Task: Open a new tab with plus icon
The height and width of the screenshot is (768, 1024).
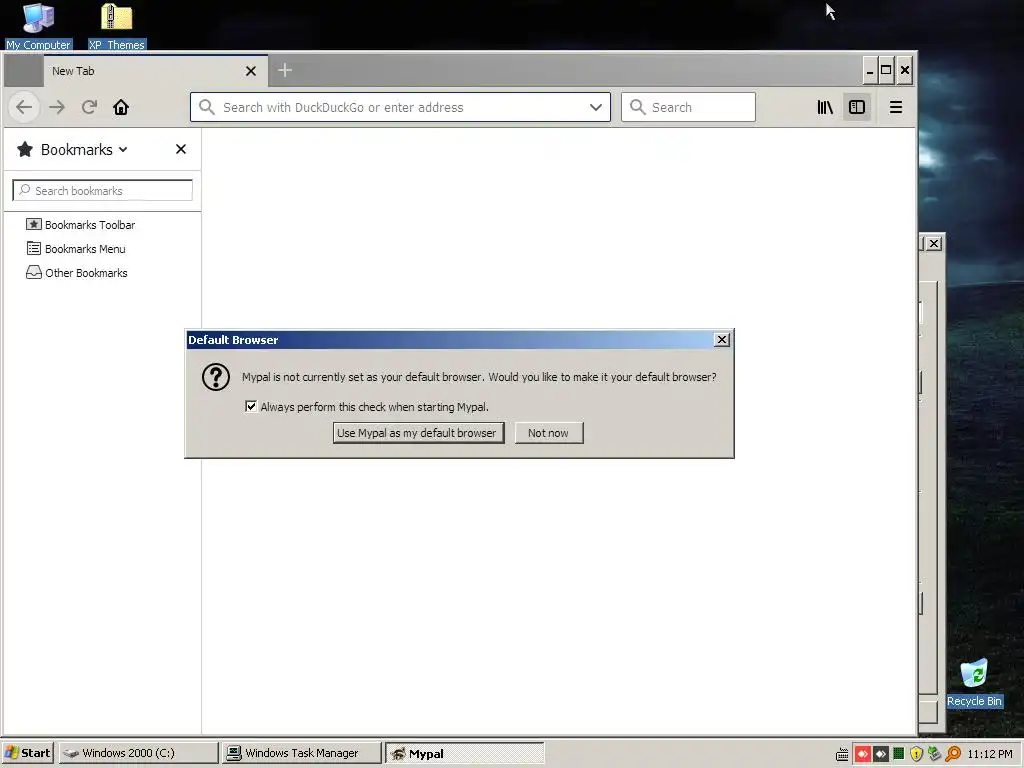Action: pos(285,70)
